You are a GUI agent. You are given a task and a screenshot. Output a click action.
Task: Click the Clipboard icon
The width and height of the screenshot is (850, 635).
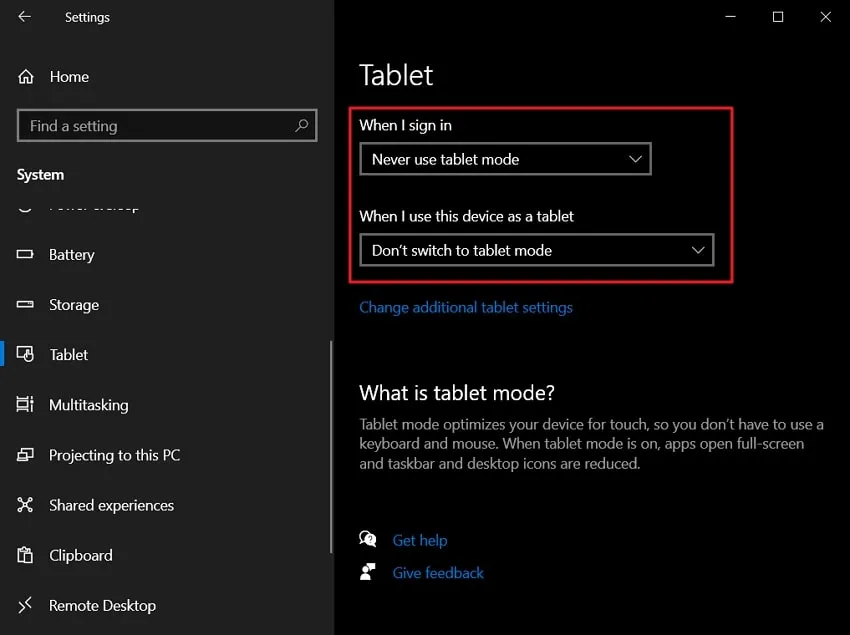(25, 555)
